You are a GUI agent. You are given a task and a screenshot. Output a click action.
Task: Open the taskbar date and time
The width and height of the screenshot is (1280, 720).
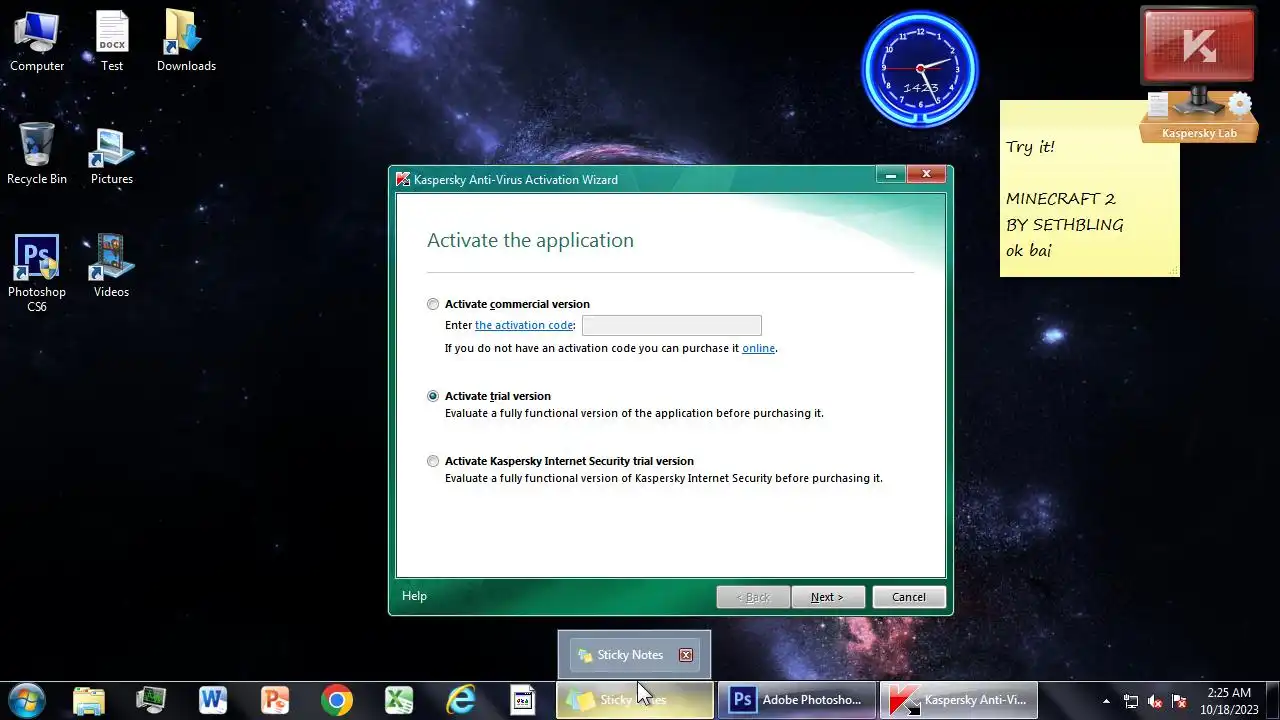pos(1228,700)
